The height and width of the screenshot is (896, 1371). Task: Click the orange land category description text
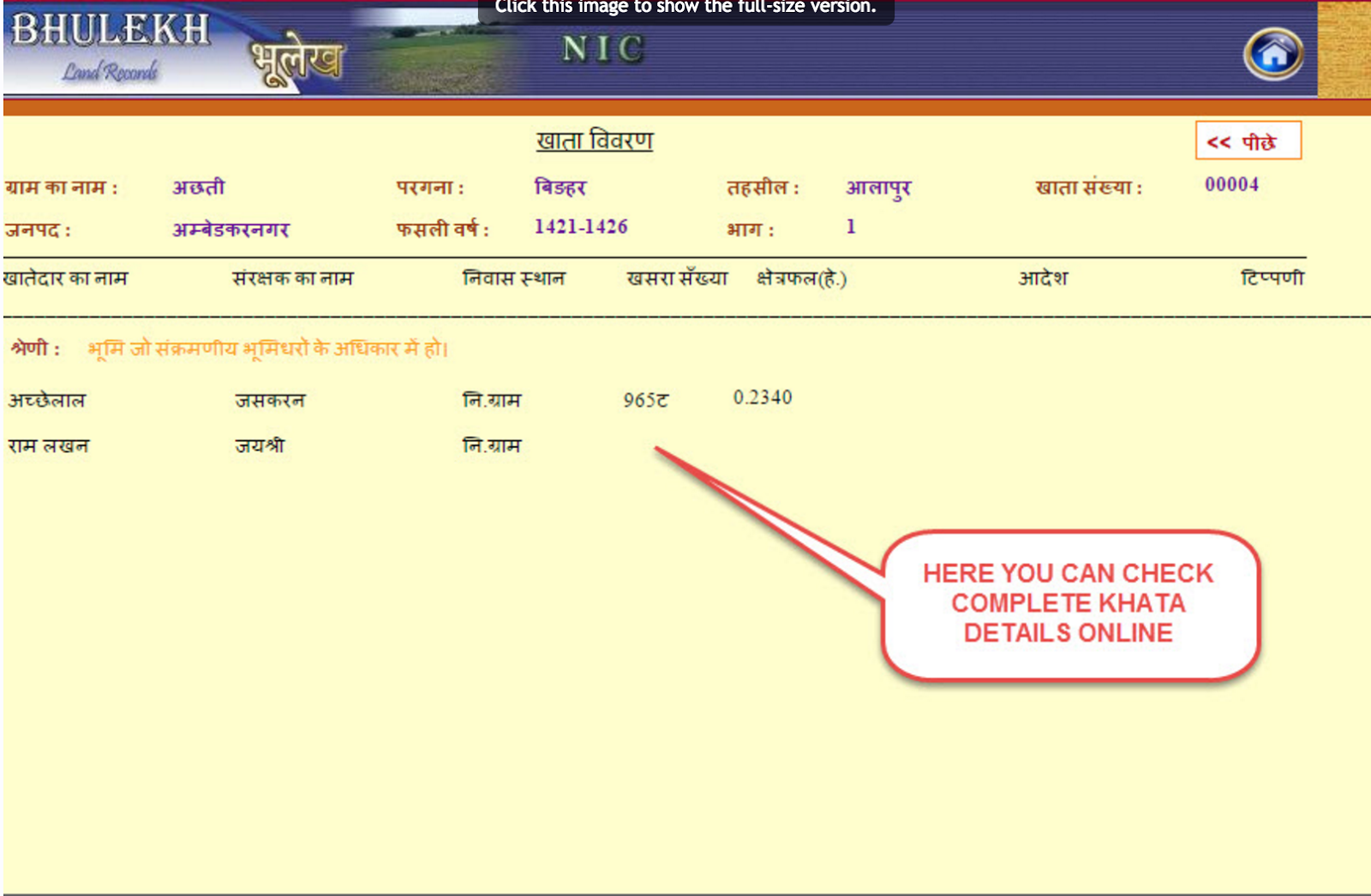pos(268,349)
